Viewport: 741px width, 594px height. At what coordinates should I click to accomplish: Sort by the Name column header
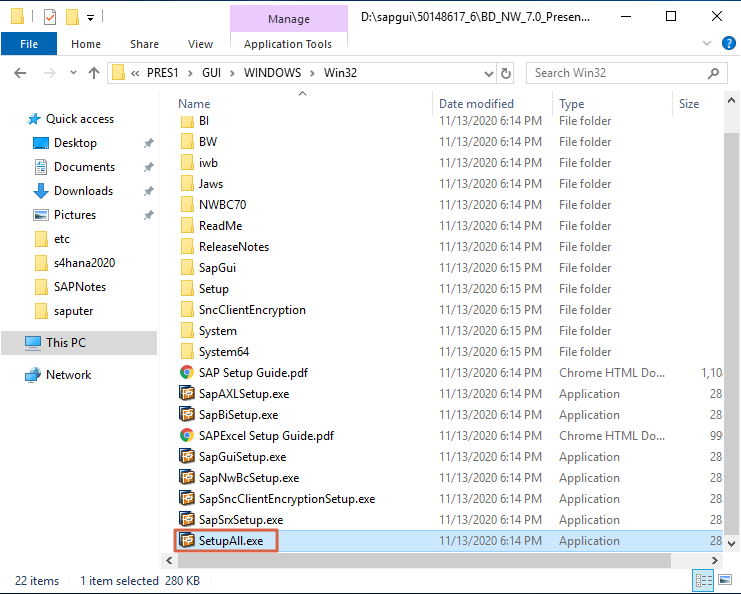click(x=194, y=103)
